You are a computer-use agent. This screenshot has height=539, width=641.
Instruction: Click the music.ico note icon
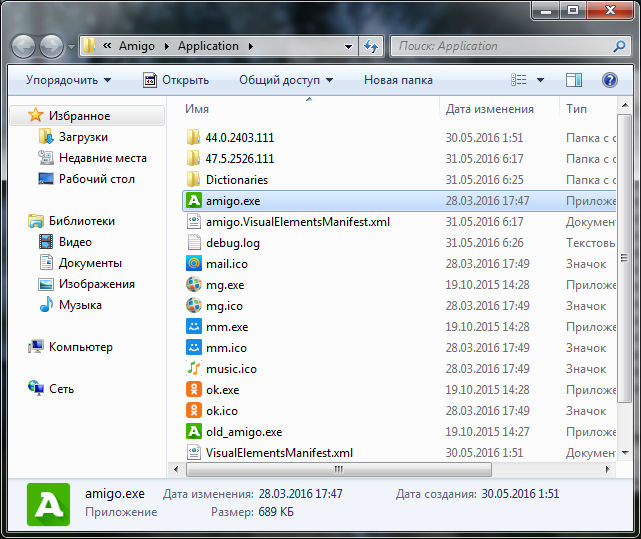click(x=194, y=368)
